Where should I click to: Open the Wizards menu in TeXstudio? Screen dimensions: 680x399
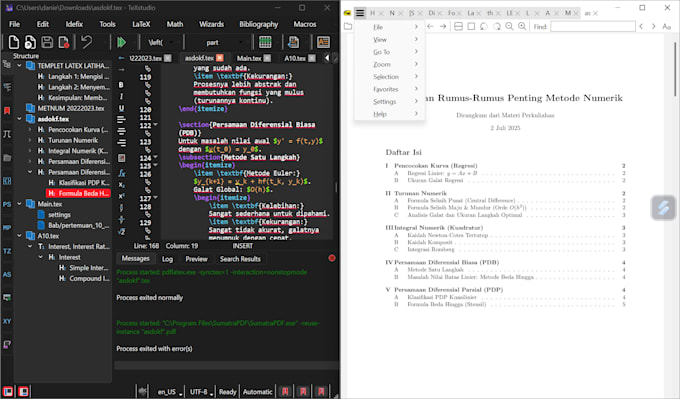(211, 24)
